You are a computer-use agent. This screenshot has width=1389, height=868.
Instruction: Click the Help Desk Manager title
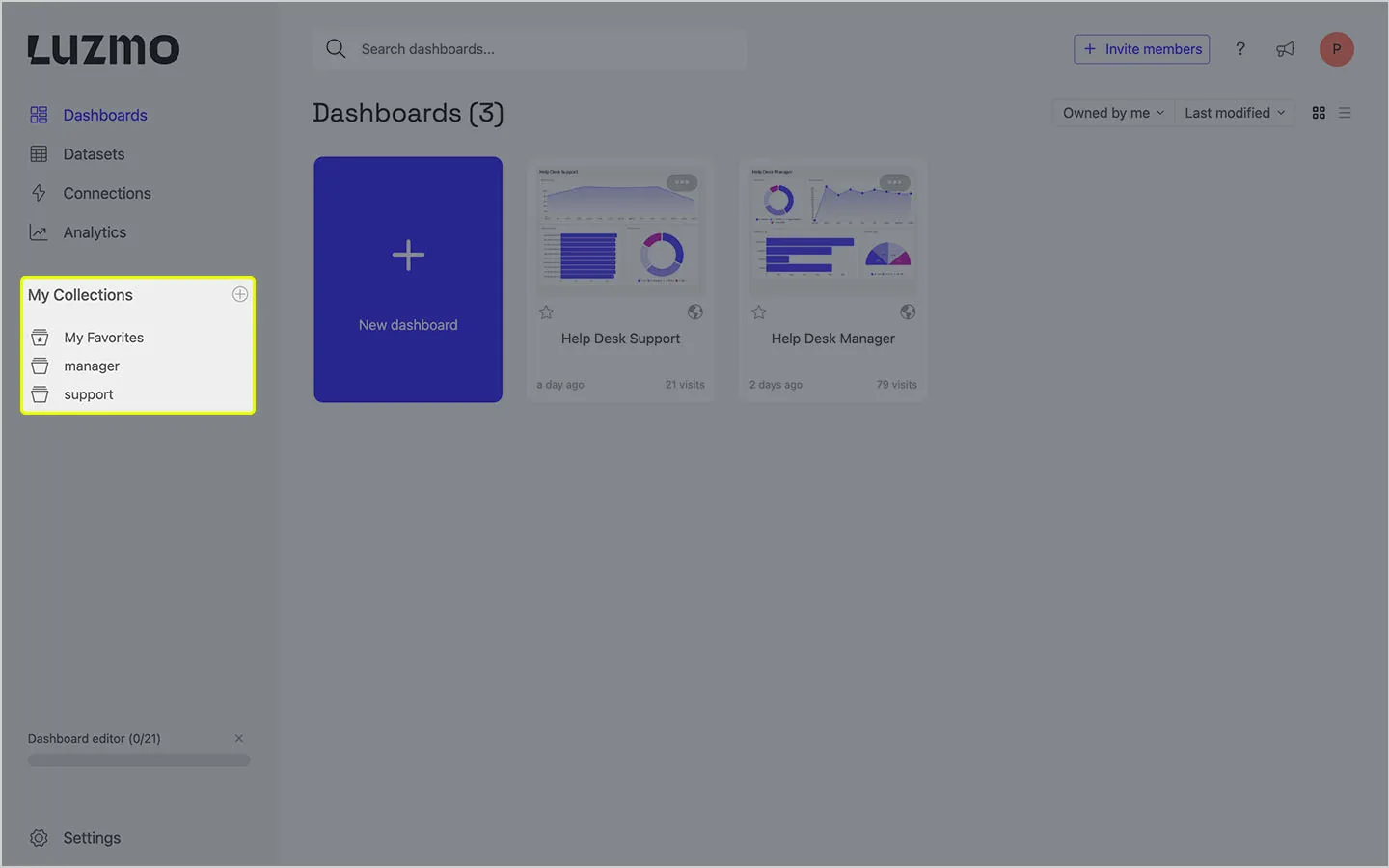pyautogui.click(x=833, y=339)
